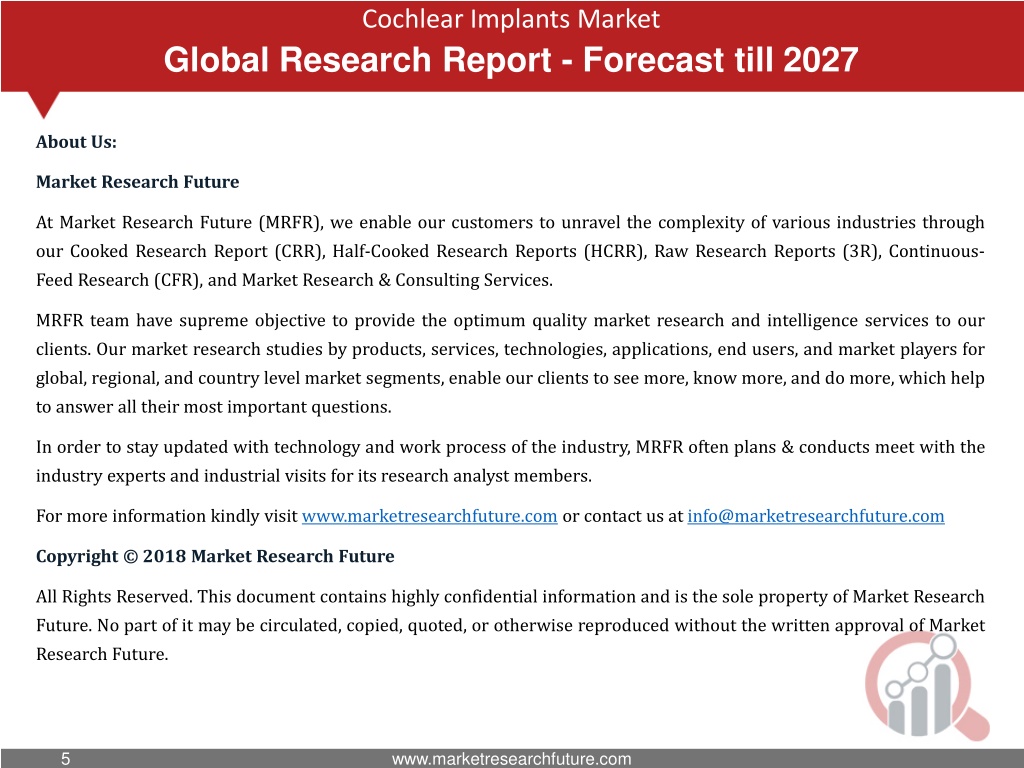Click the slide number 5 in footer
1024x768 pixels.
[65, 759]
